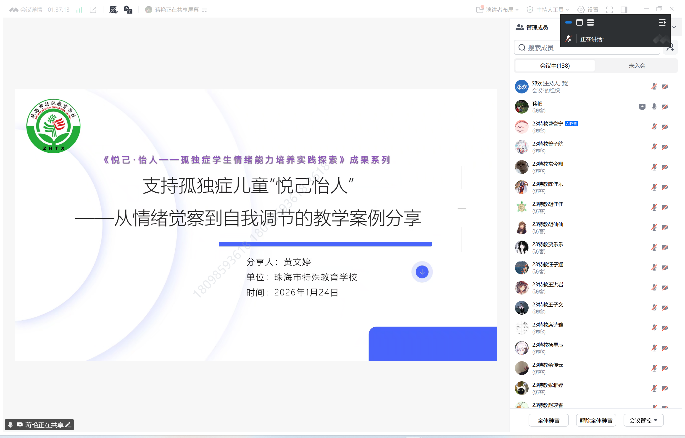Click the green school logo on the slide
Image resolution: width=685 pixels, height=438 pixels.
tap(53, 125)
